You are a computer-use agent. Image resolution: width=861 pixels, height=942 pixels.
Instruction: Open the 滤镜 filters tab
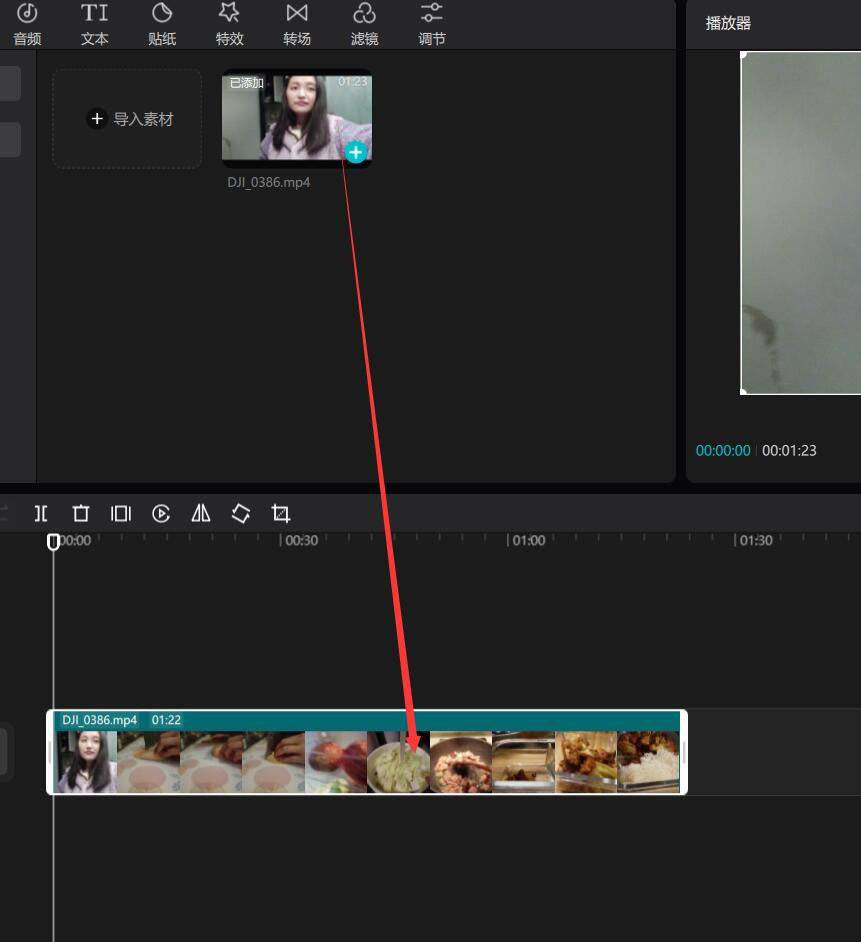click(364, 25)
